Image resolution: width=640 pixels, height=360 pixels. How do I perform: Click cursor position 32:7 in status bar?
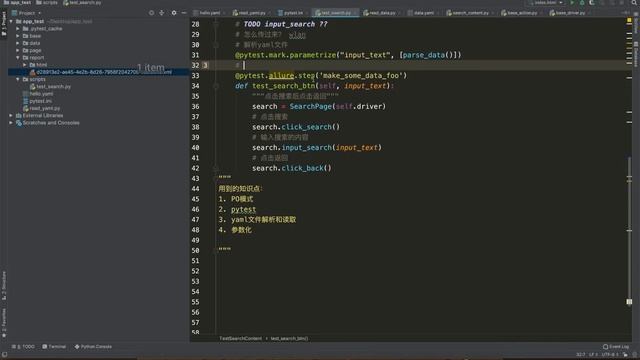click(581, 355)
